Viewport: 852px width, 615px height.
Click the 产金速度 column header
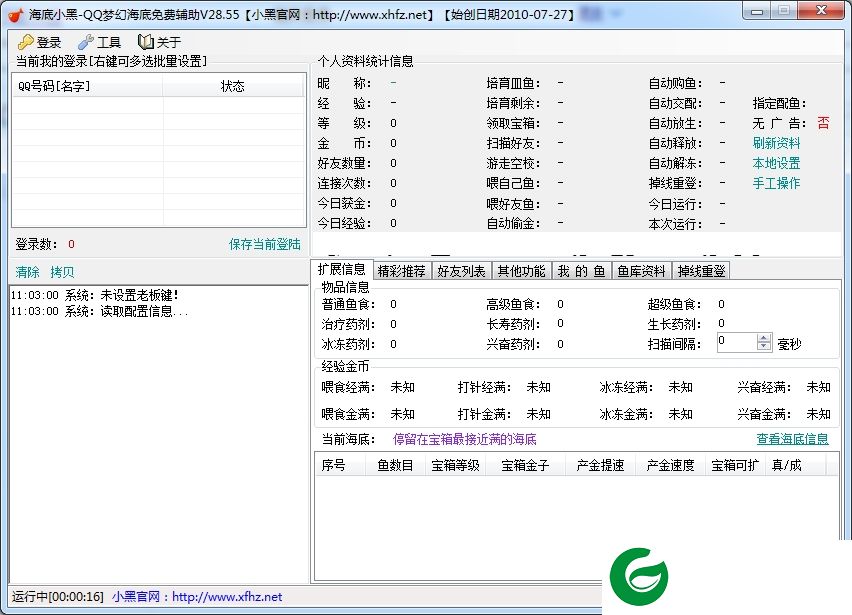point(671,465)
